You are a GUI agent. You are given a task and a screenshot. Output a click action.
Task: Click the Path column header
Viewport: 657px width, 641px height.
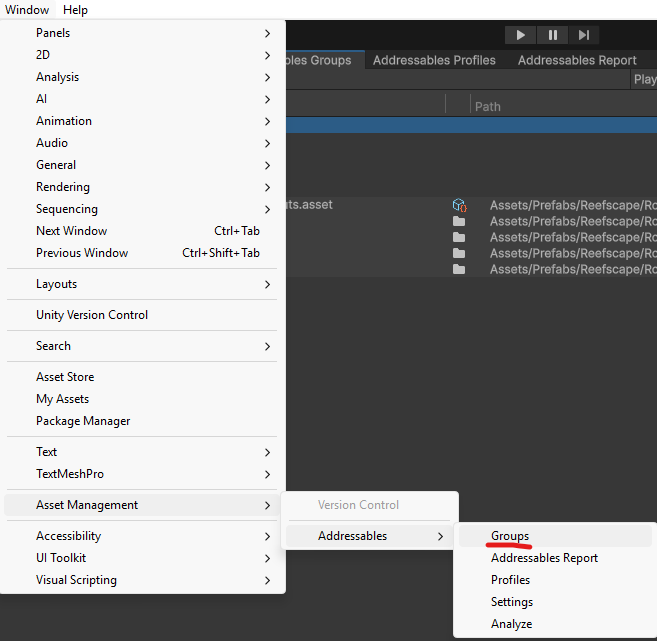click(x=488, y=106)
